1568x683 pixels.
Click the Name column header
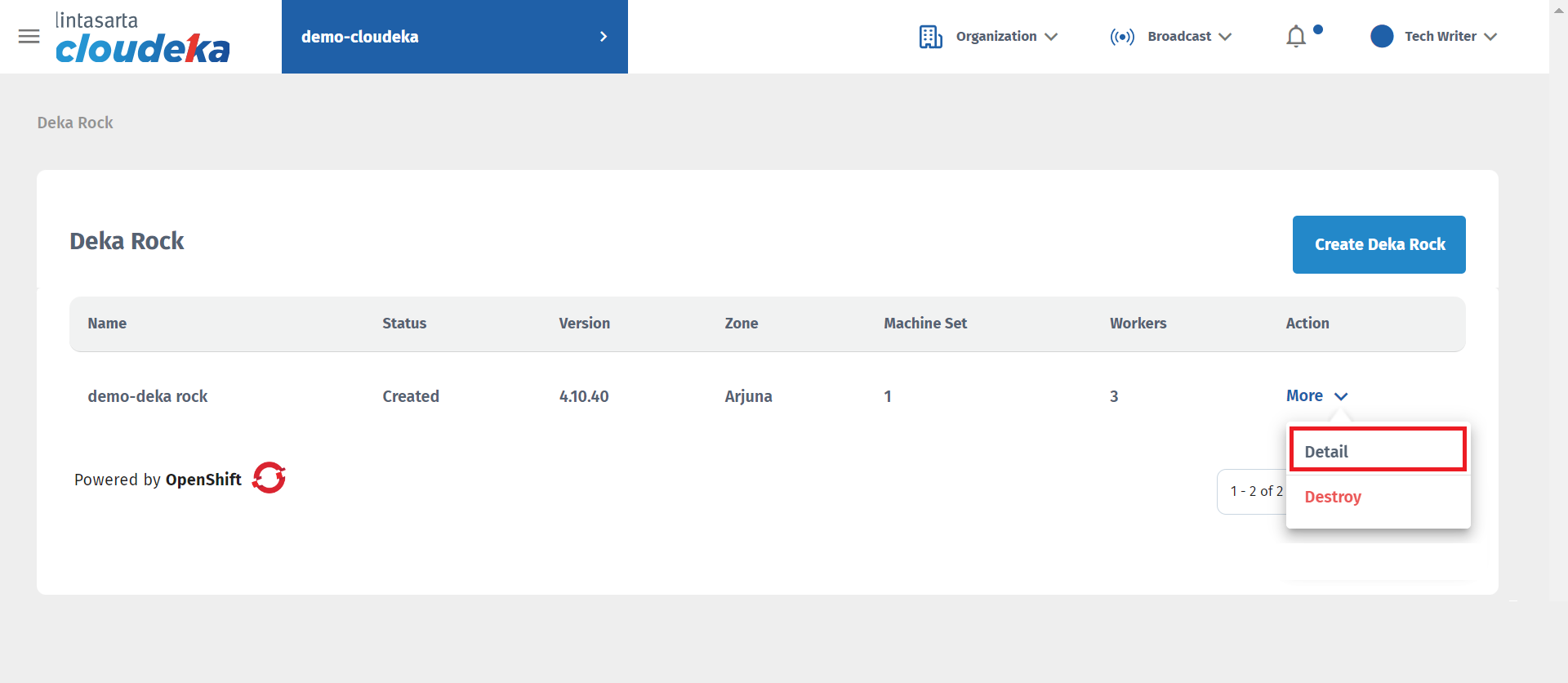(x=107, y=324)
